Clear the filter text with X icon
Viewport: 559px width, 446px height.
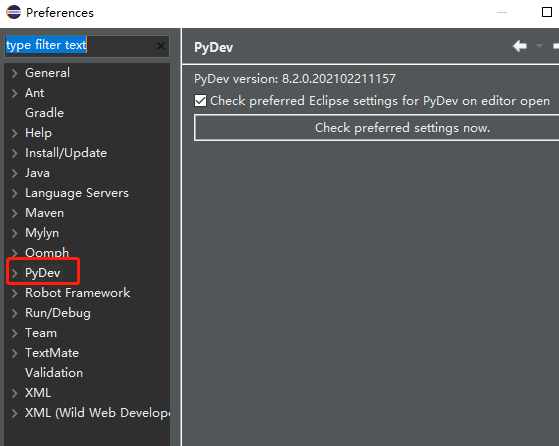click(x=161, y=46)
